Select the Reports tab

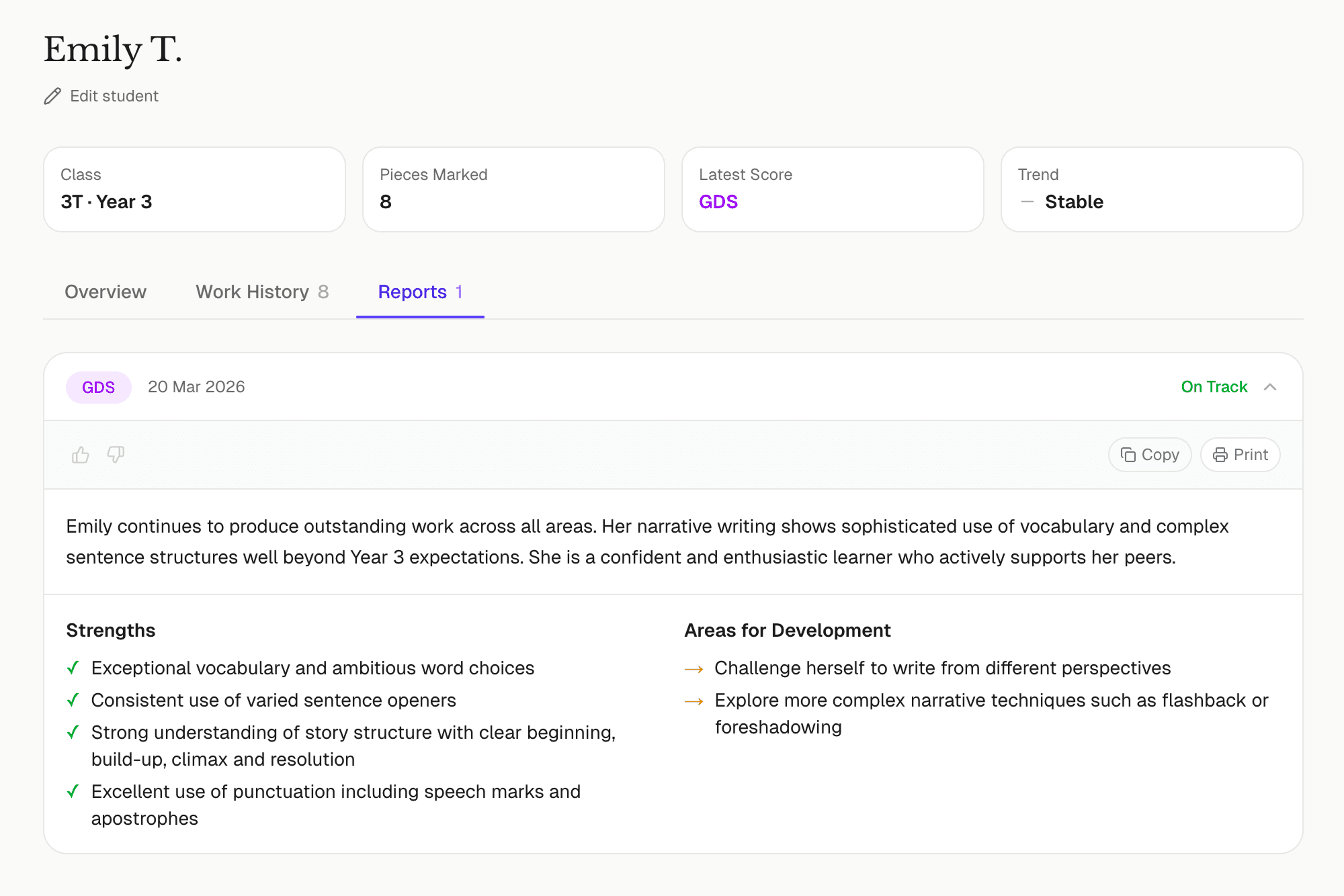pos(419,292)
